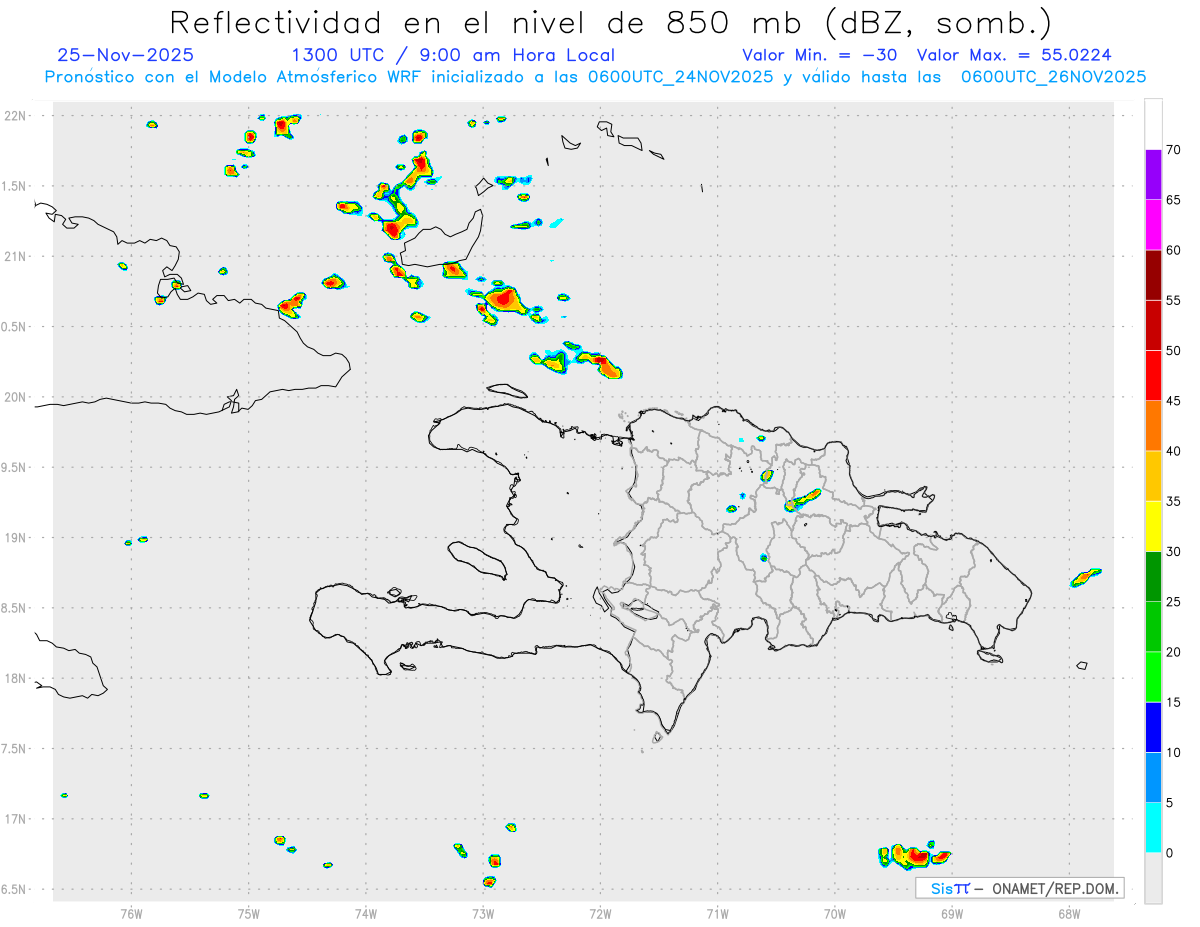1200x927 pixels.
Task: Click the '55' value on the colorbar scale
Action: pos(1173,300)
